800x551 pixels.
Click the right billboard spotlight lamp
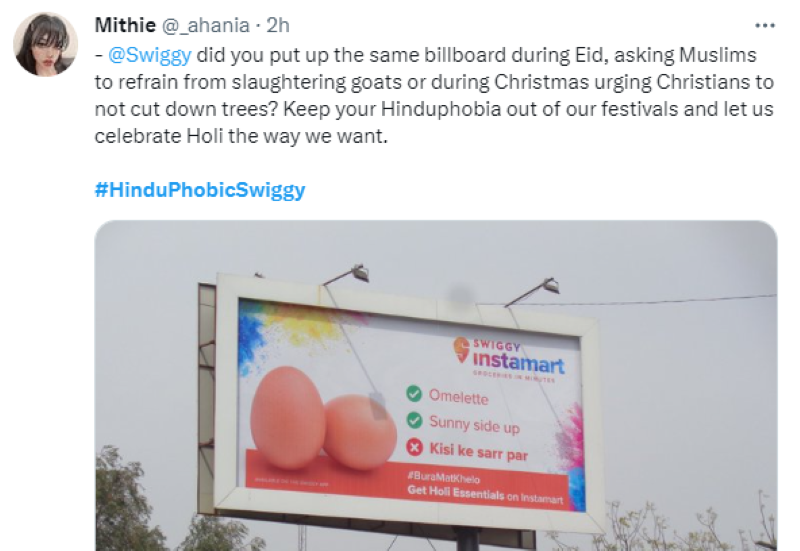[551, 285]
